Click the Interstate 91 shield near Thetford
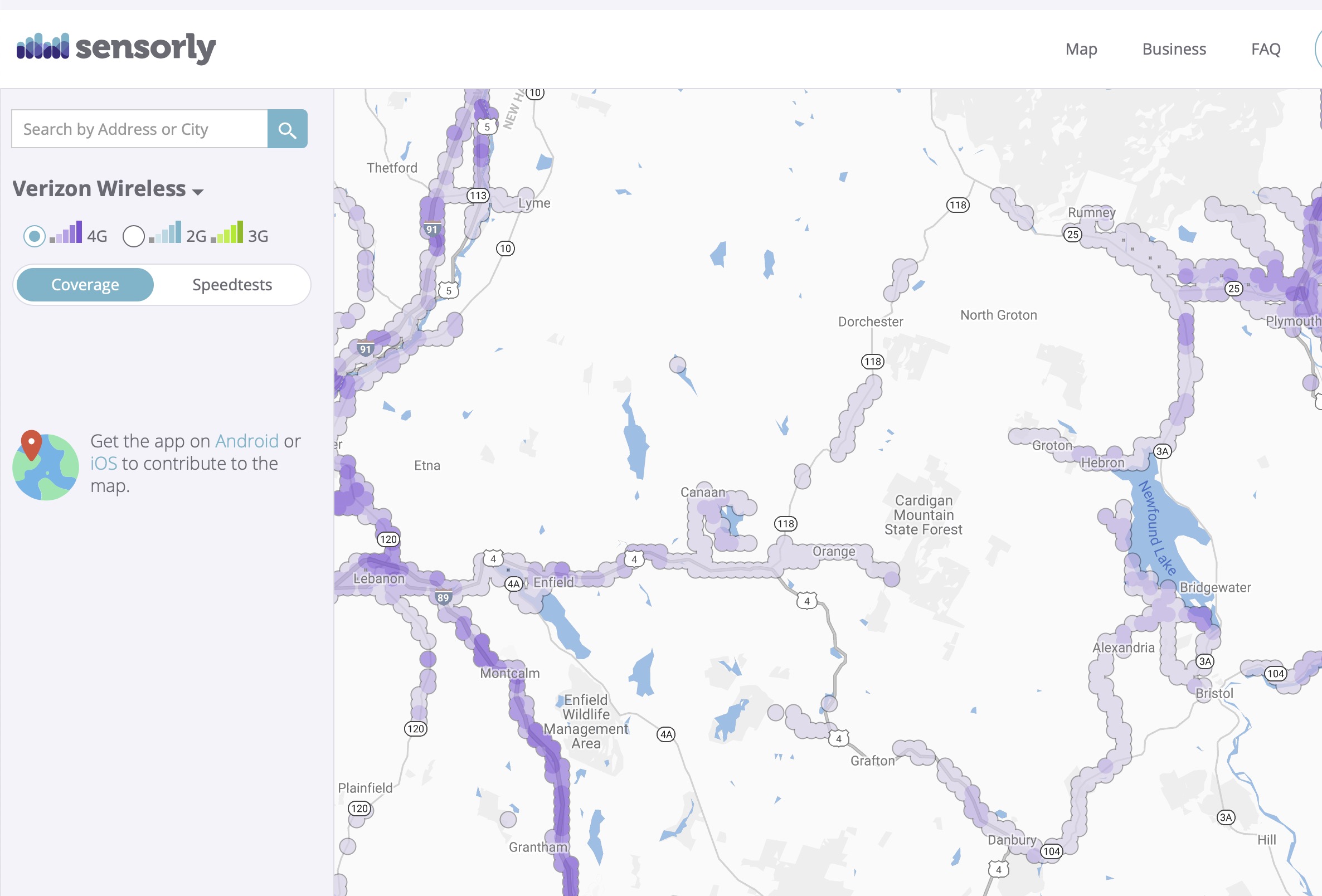The width and height of the screenshot is (1322, 896). point(432,229)
